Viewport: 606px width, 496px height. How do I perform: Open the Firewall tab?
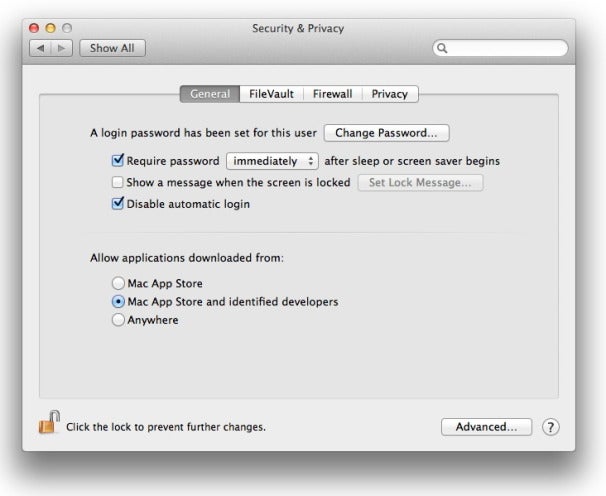coord(332,94)
